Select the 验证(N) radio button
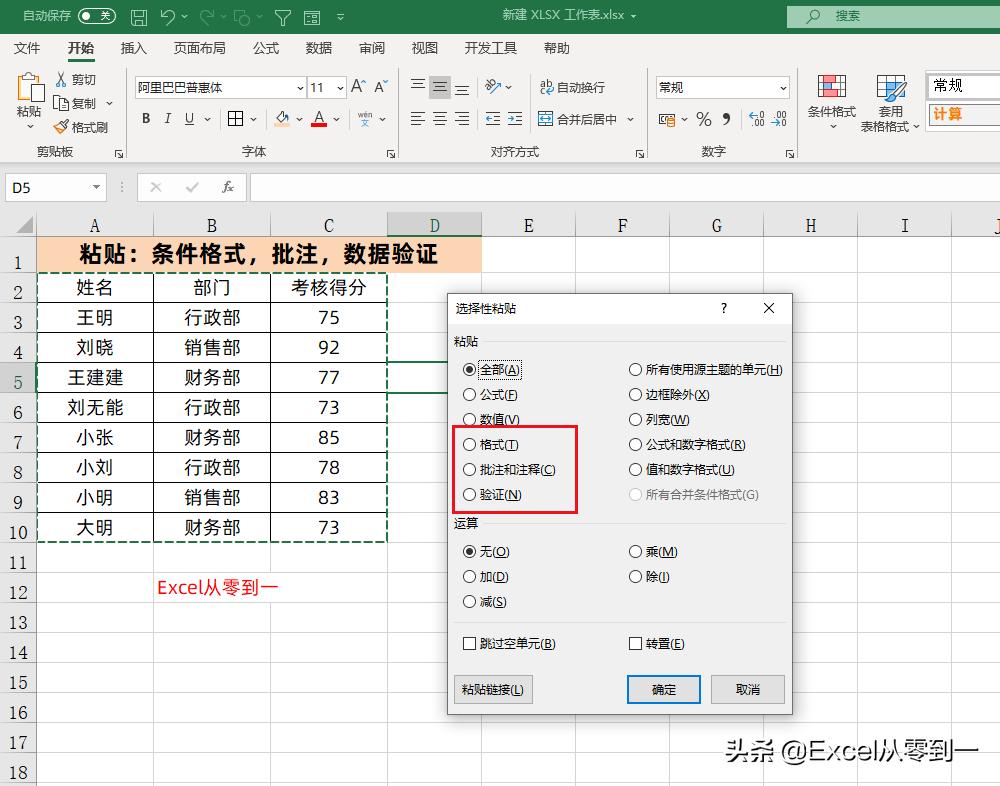1000x786 pixels. coord(470,494)
